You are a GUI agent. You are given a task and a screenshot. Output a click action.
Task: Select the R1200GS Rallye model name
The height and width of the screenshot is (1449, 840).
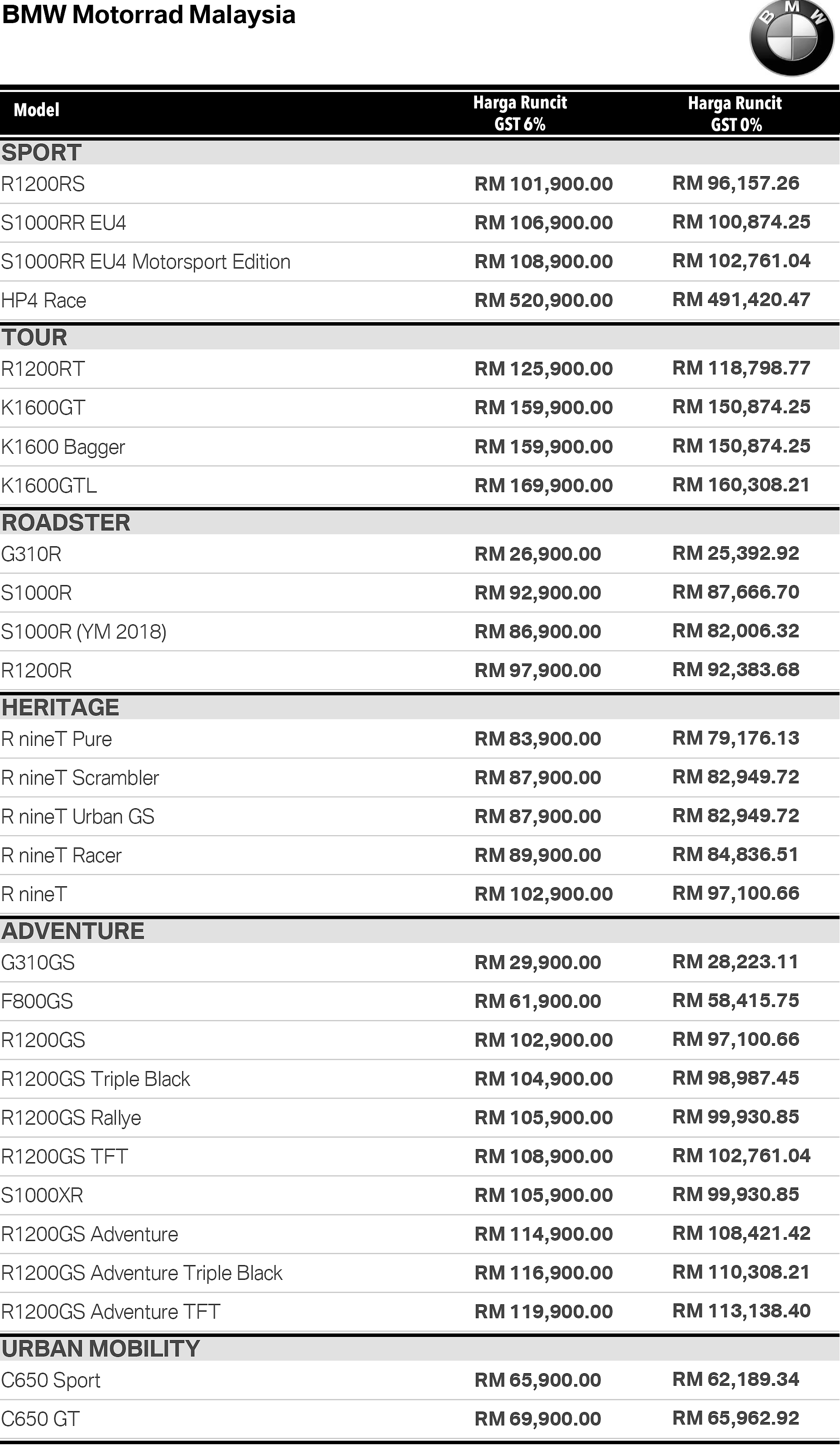71,1118
